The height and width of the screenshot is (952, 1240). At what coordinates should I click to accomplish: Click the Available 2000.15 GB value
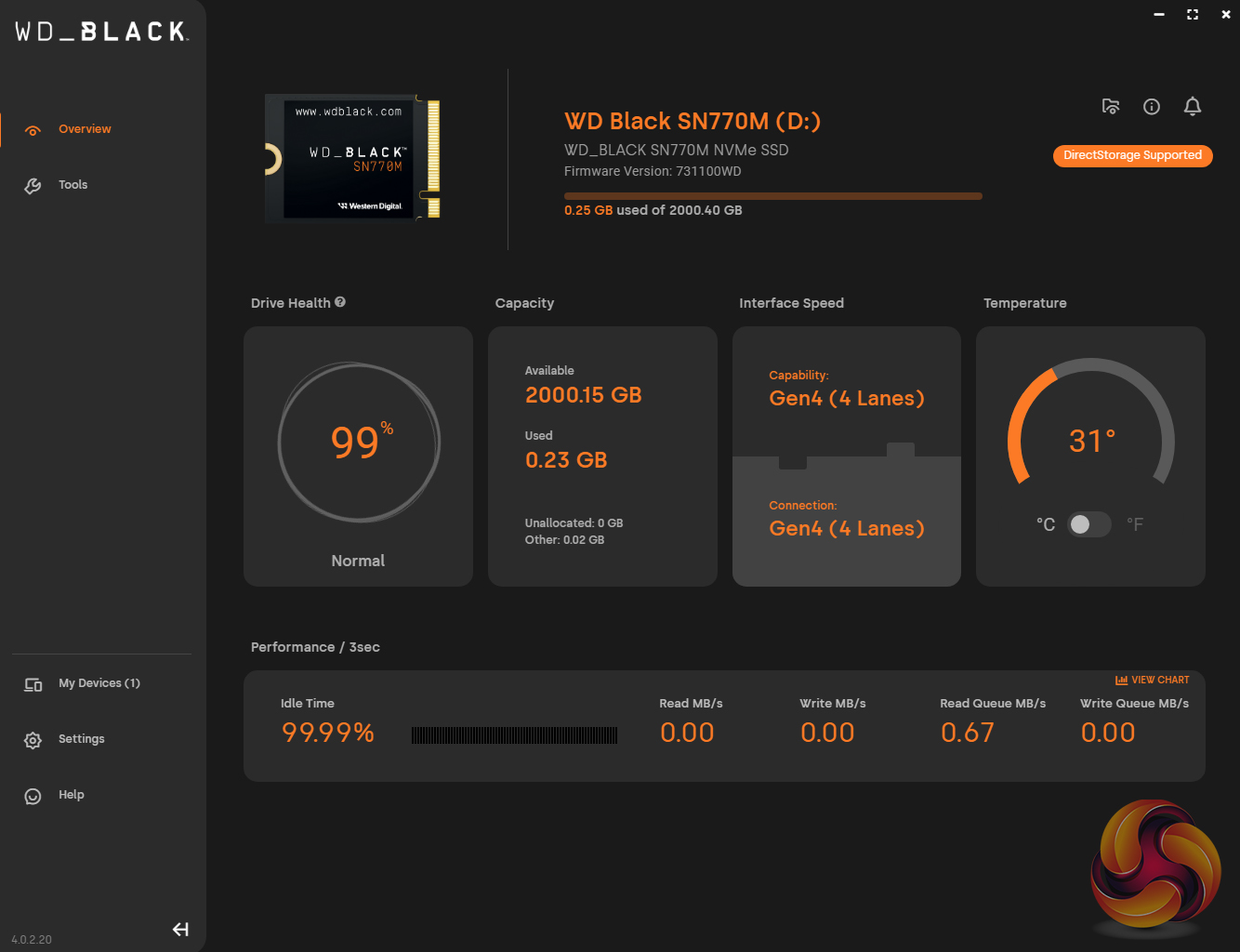tap(584, 395)
